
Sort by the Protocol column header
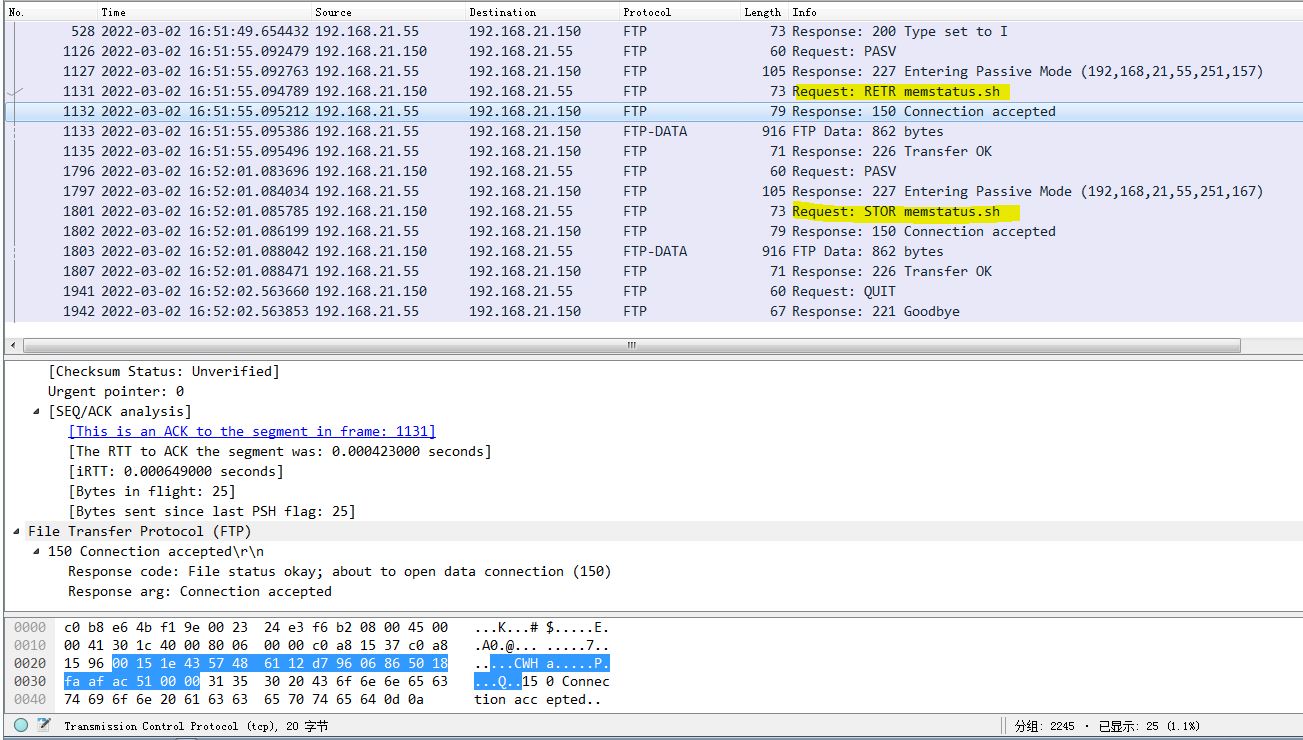[679, 12]
